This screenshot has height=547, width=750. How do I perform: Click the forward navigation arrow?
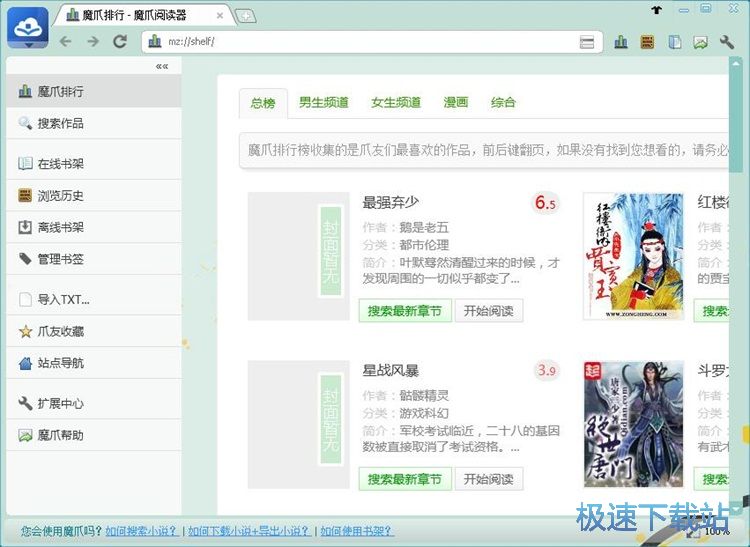93,42
